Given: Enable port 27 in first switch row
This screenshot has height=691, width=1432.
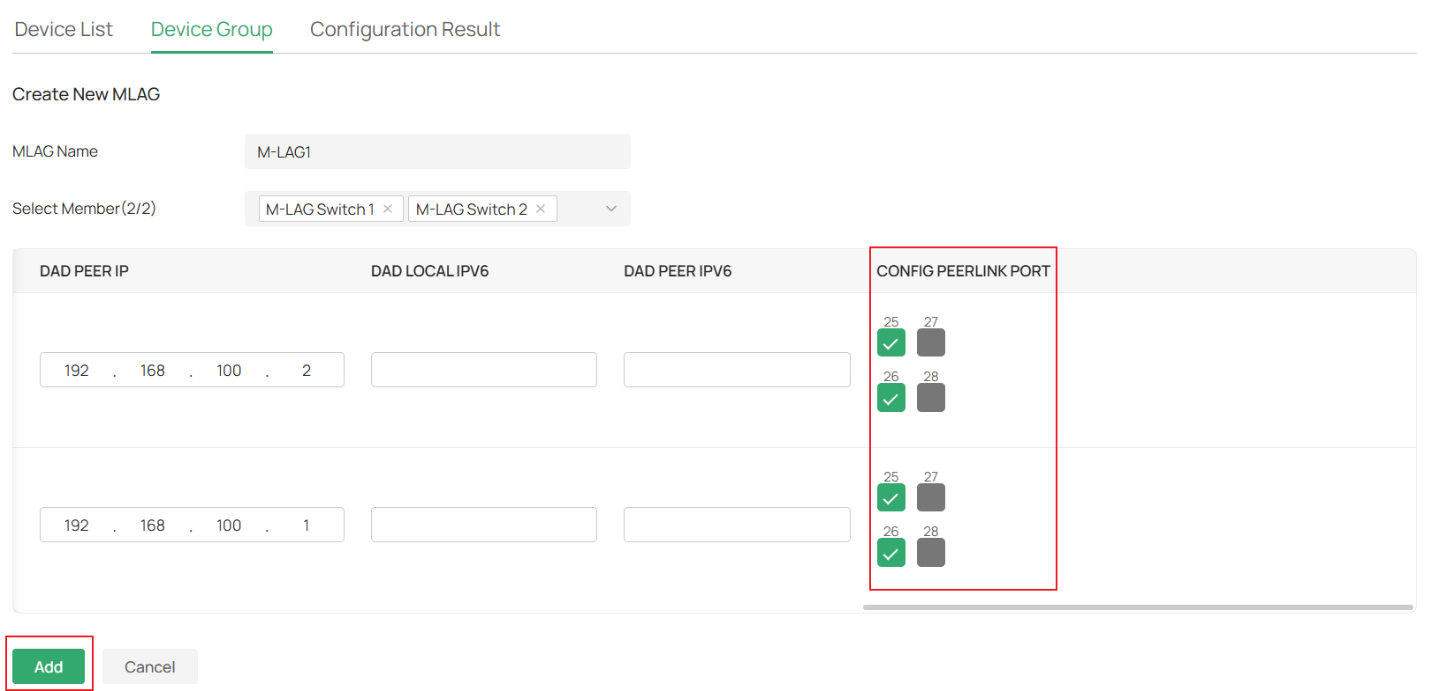Looking at the screenshot, I should pyautogui.click(x=931, y=343).
